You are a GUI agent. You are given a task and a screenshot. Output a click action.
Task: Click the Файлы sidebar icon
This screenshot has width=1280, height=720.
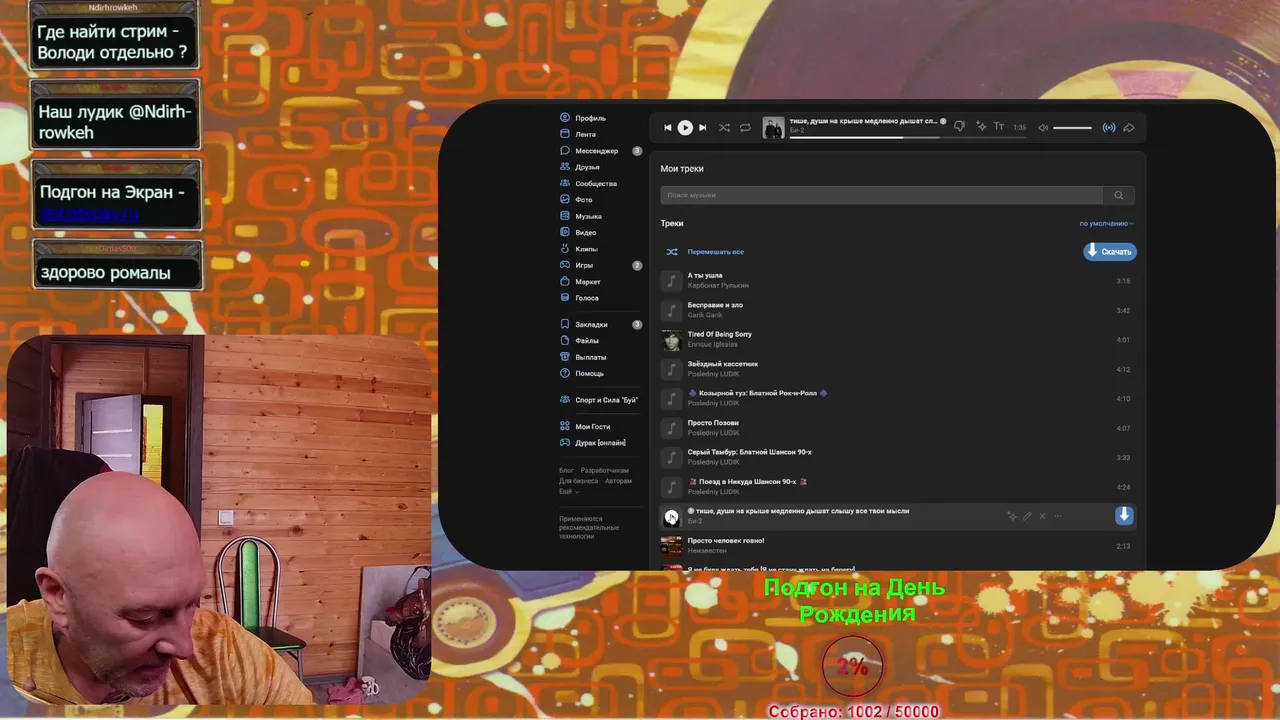[x=565, y=340]
